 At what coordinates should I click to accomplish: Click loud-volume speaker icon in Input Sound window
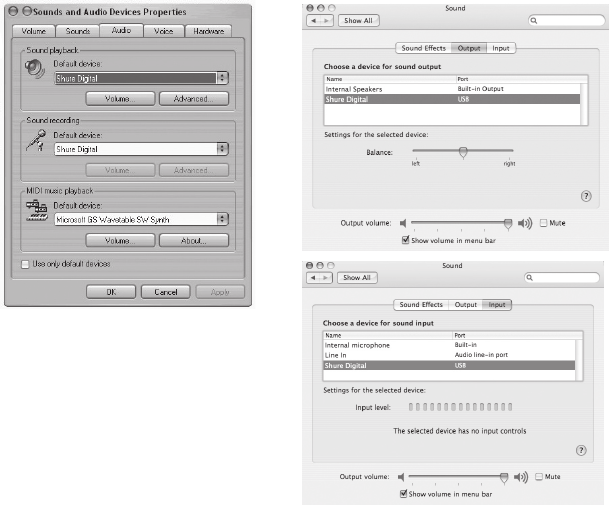[521, 477]
